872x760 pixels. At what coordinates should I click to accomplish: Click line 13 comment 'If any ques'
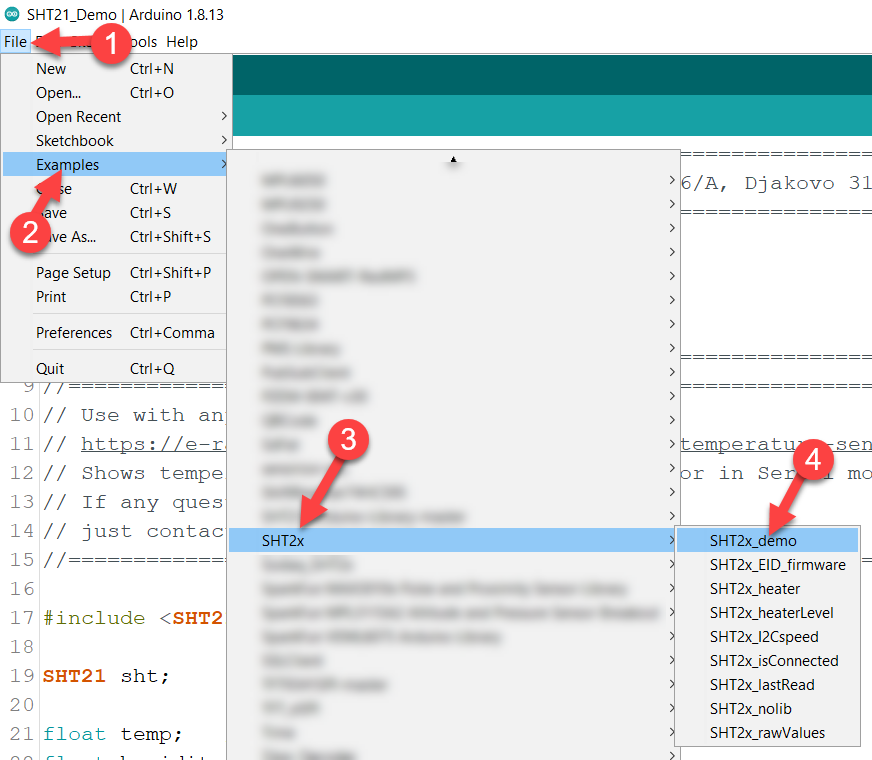pyautogui.click(x=133, y=502)
